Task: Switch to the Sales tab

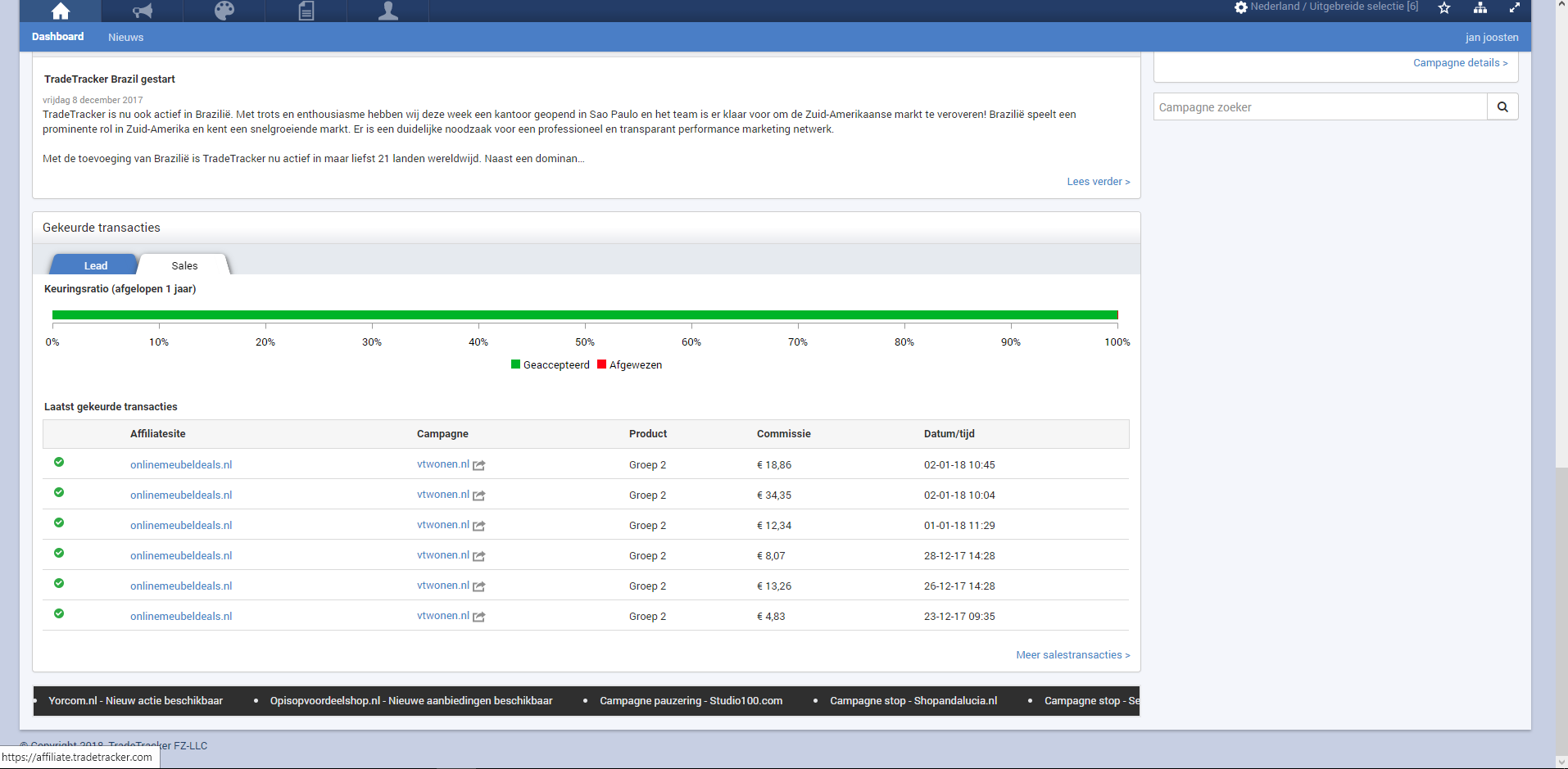Action: (x=184, y=265)
